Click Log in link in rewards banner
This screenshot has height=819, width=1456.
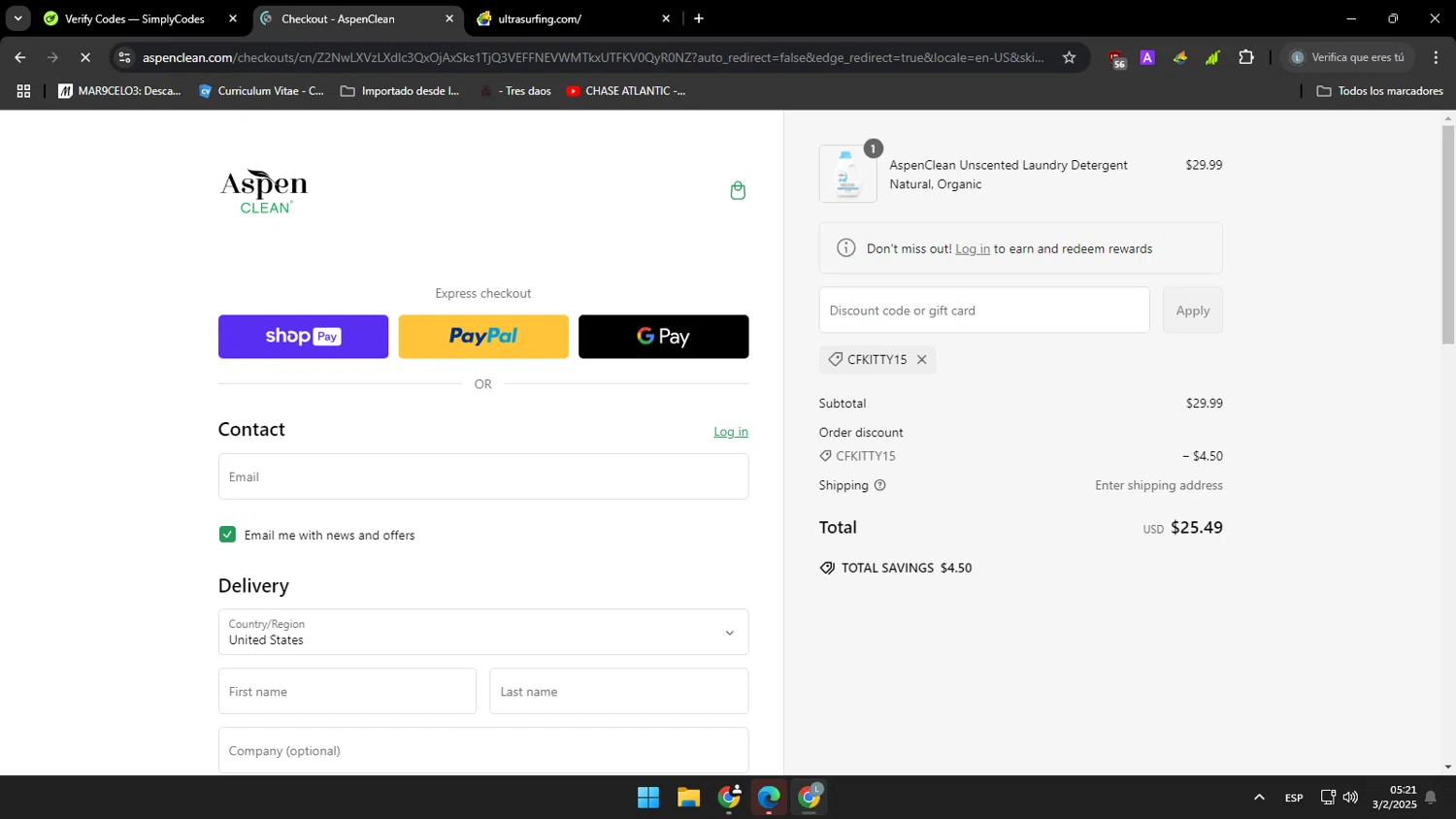pyautogui.click(x=973, y=249)
